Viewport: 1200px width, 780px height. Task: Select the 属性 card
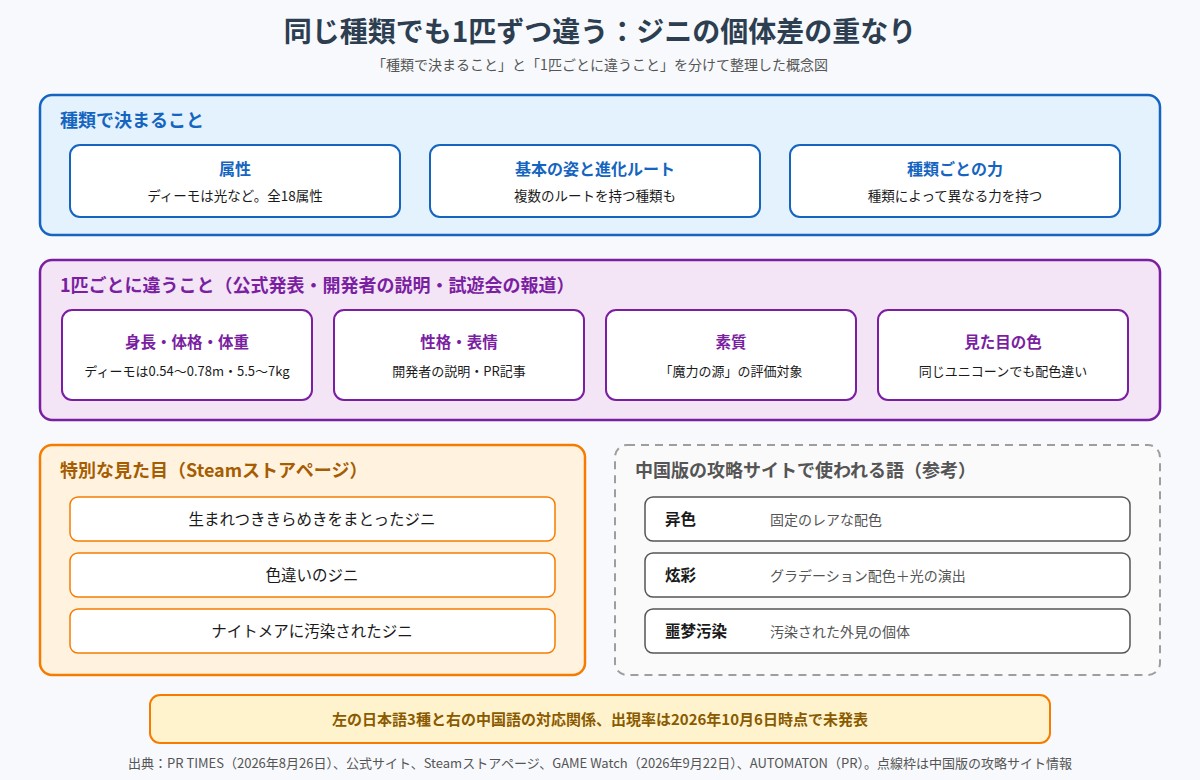[235, 181]
